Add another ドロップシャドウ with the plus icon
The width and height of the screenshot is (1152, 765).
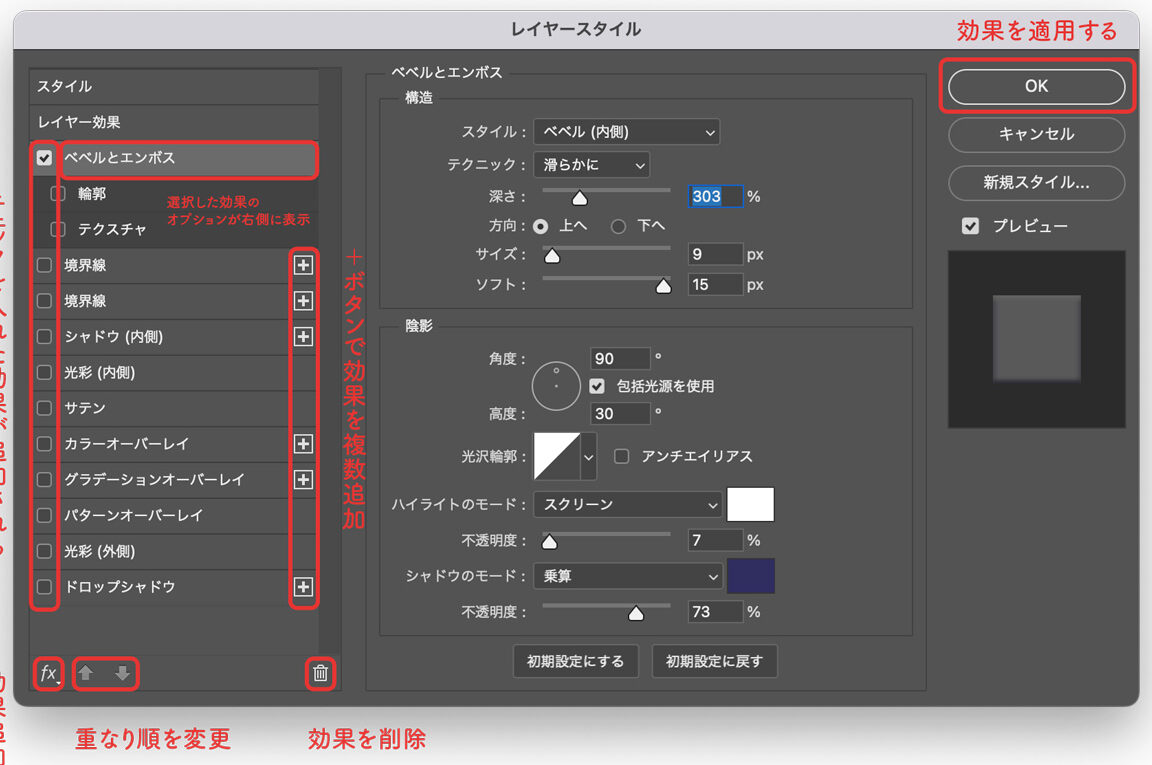(x=303, y=587)
